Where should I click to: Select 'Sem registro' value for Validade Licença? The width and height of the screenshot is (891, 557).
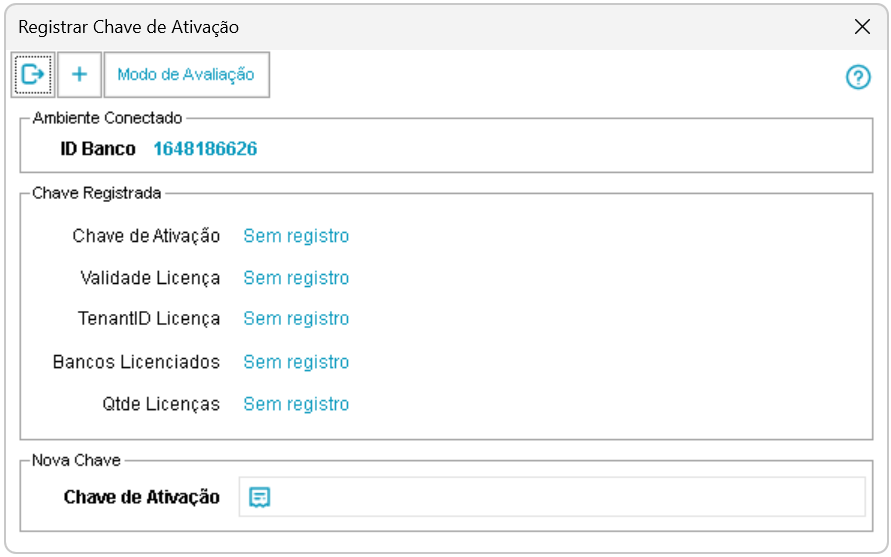296,278
